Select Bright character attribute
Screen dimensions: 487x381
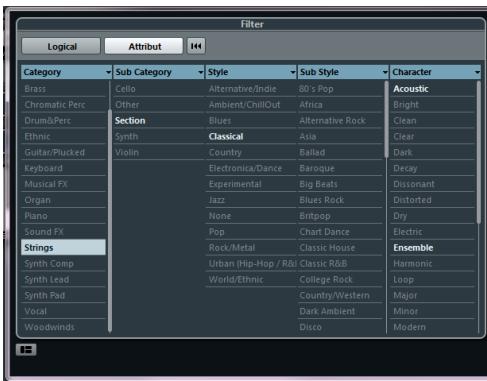tap(433, 105)
